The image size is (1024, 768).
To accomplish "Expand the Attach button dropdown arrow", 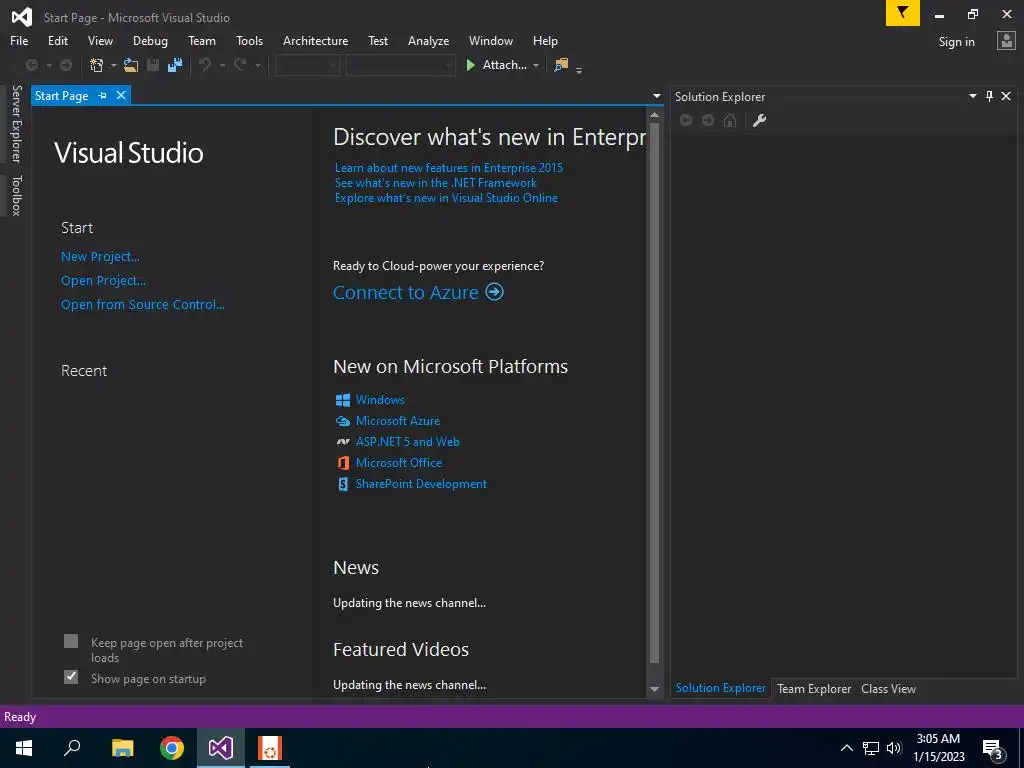I will click(536, 65).
